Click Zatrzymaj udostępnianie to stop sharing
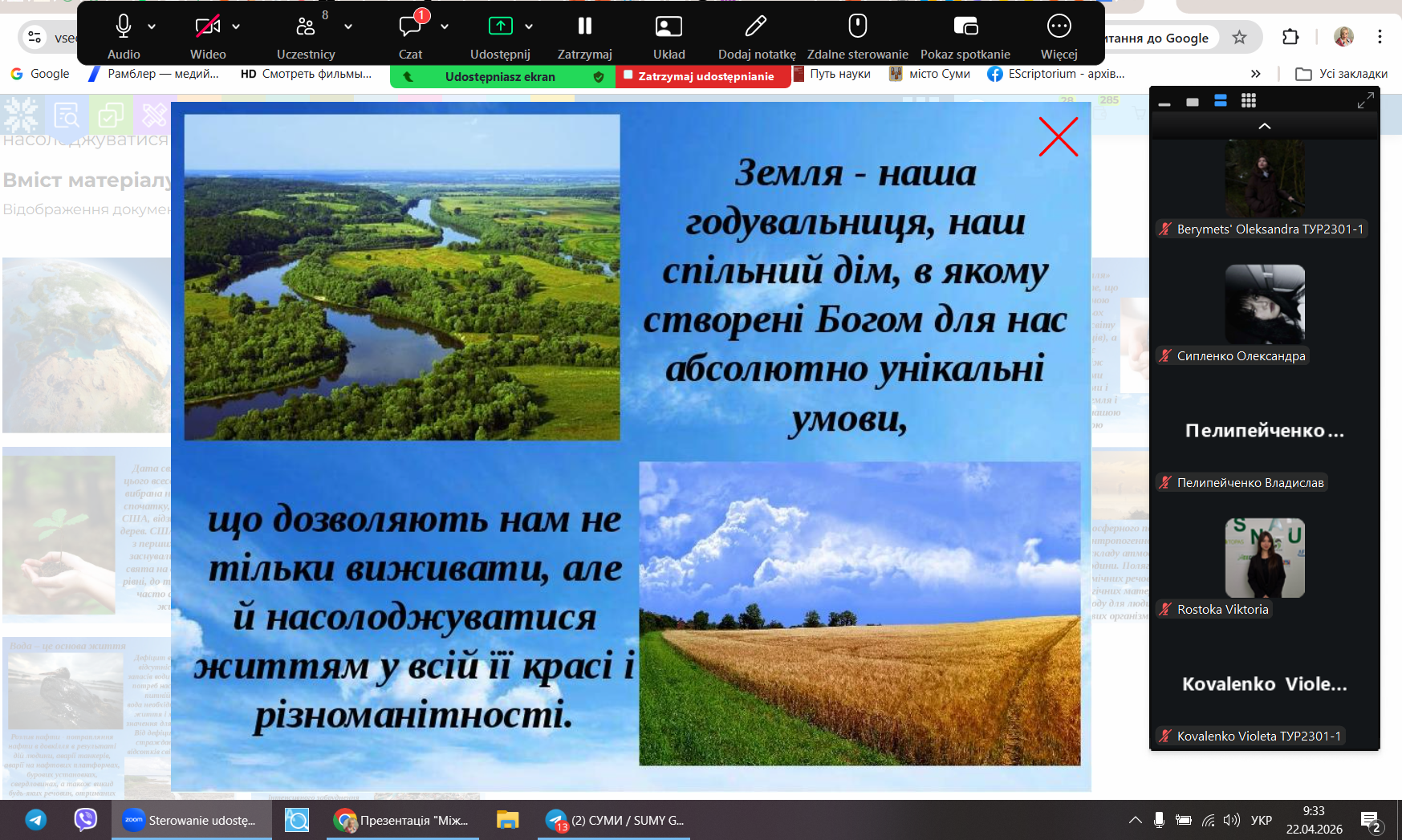Screen dimensions: 1402x840 pos(704,76)
